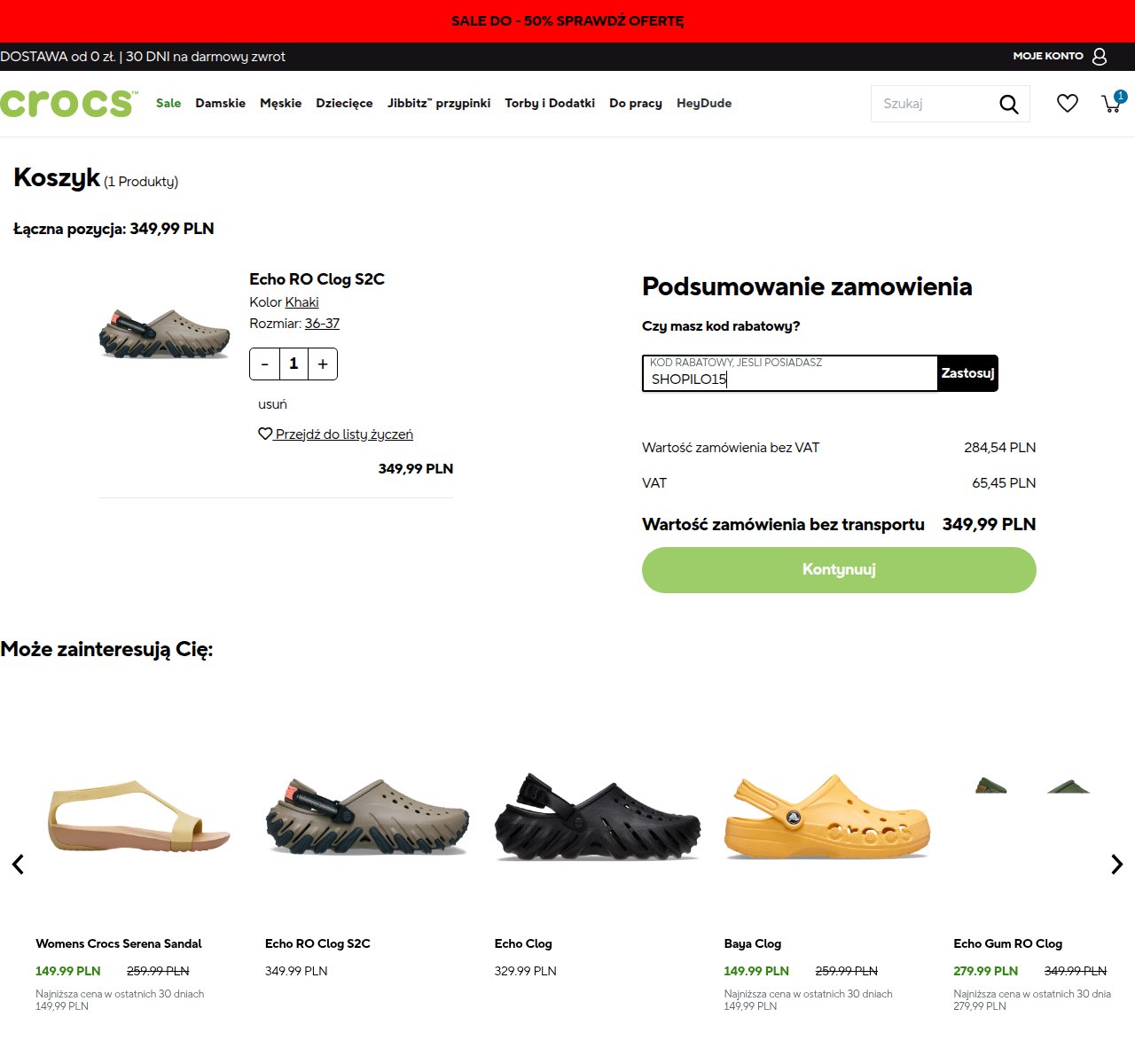Open the wishlist heart icon in header
Screen dimensions: 1135x1064
pos(1068,104)
